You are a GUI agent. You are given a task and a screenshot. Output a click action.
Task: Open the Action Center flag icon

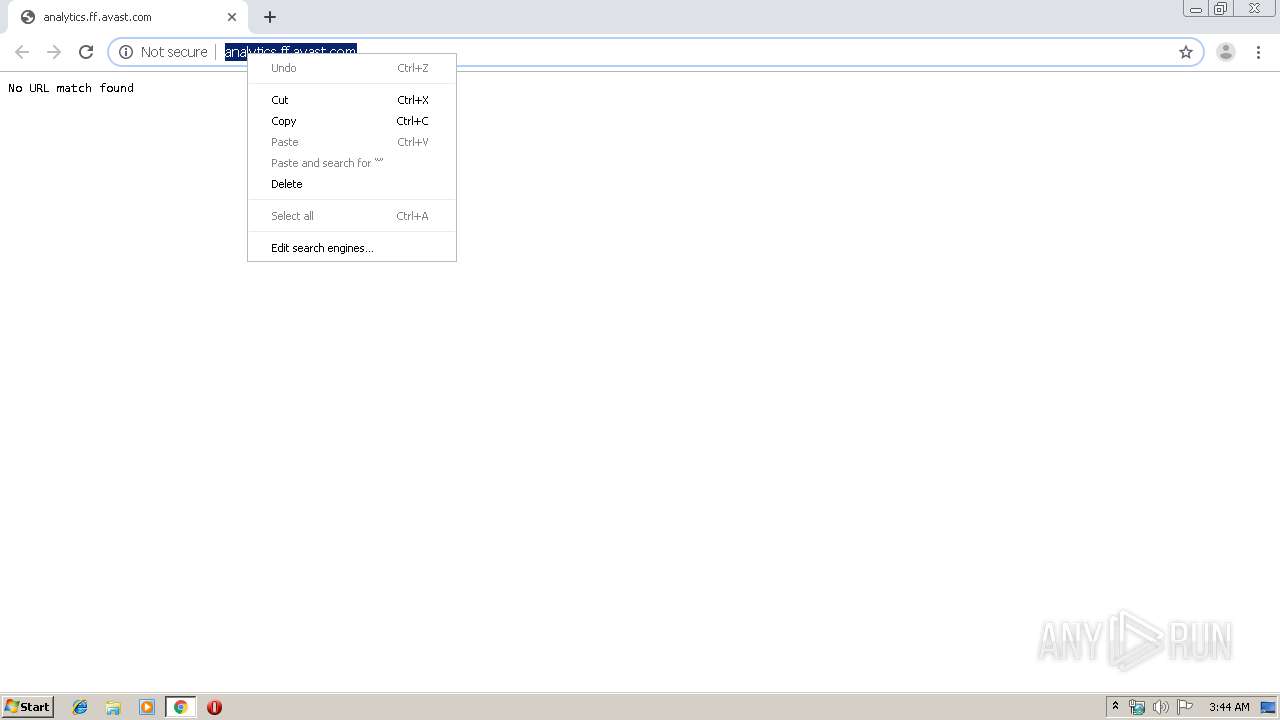(1185, 707)
